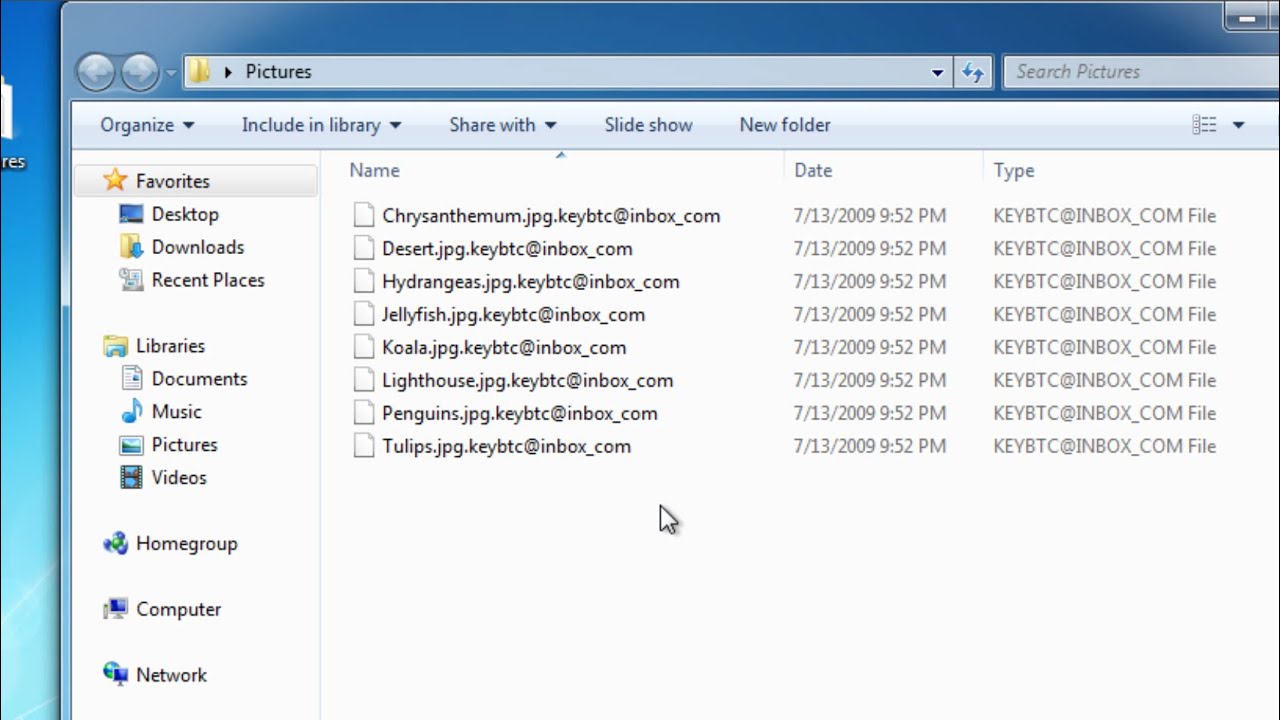This screenshot has width=1280, height=720.
Task: Open the Include in library menu
Action: pyautogui.click(x=321, y=125)
